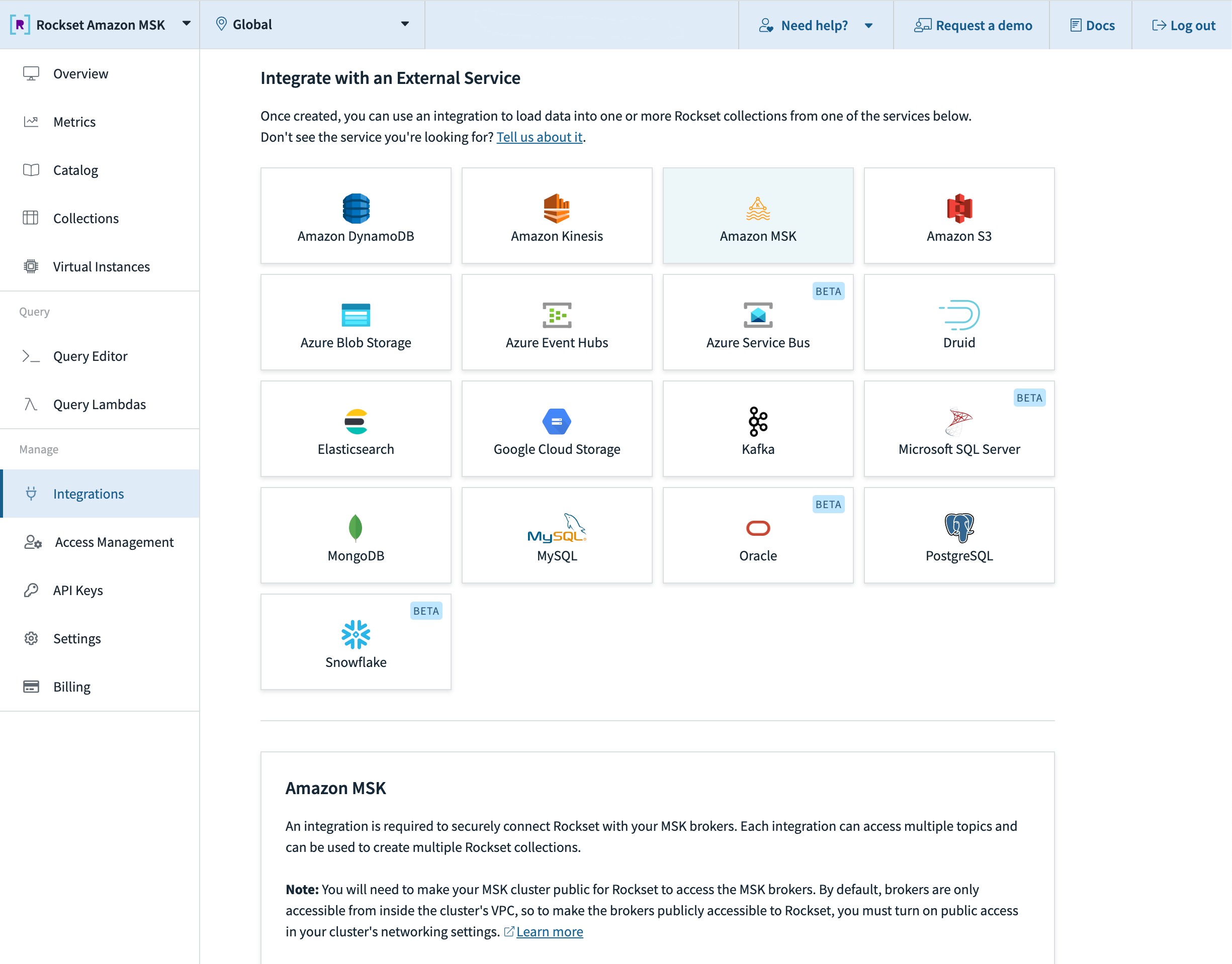The image size is (1232, 964).
Task: Choose the MongoDB leaf icon
Action: point(356,528)
